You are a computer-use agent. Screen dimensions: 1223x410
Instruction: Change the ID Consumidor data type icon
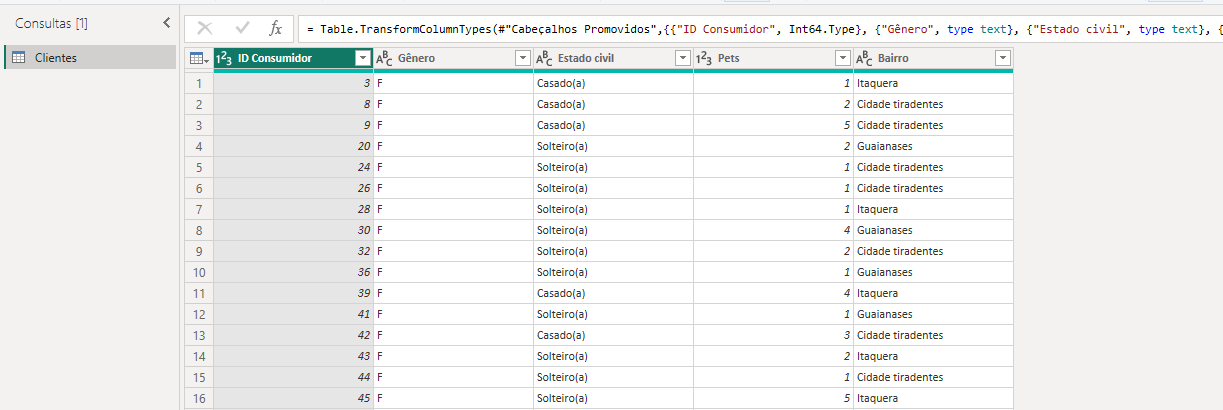point(224,59)
